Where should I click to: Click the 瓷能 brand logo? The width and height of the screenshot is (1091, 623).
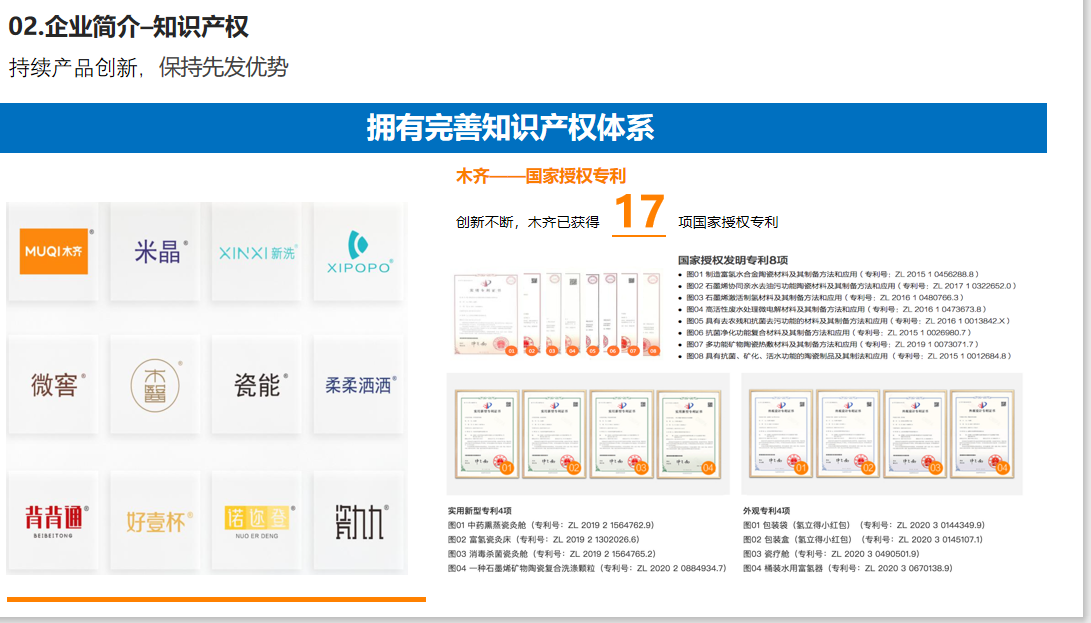[x=258, y=385]
